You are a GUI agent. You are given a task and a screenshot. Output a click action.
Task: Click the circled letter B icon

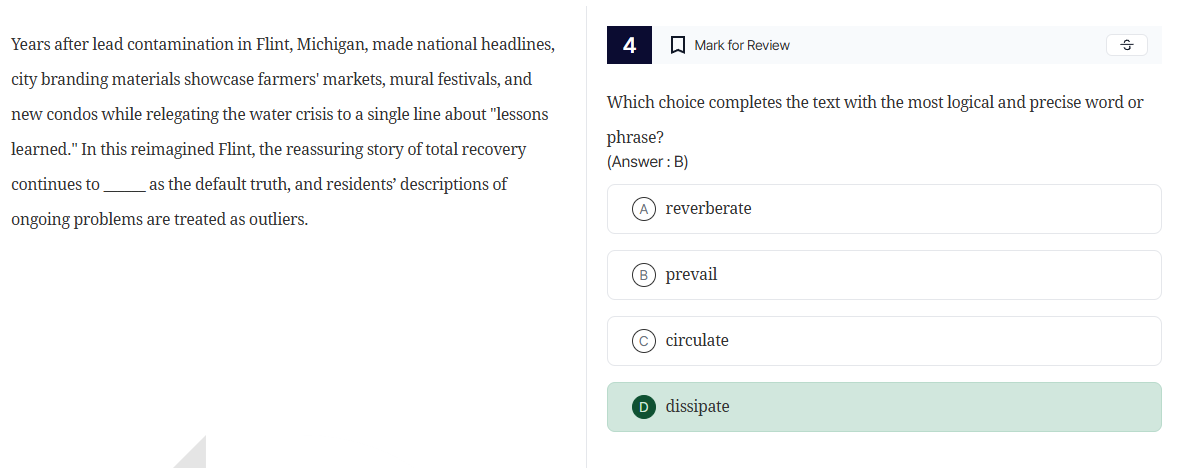tap(645, 275)
